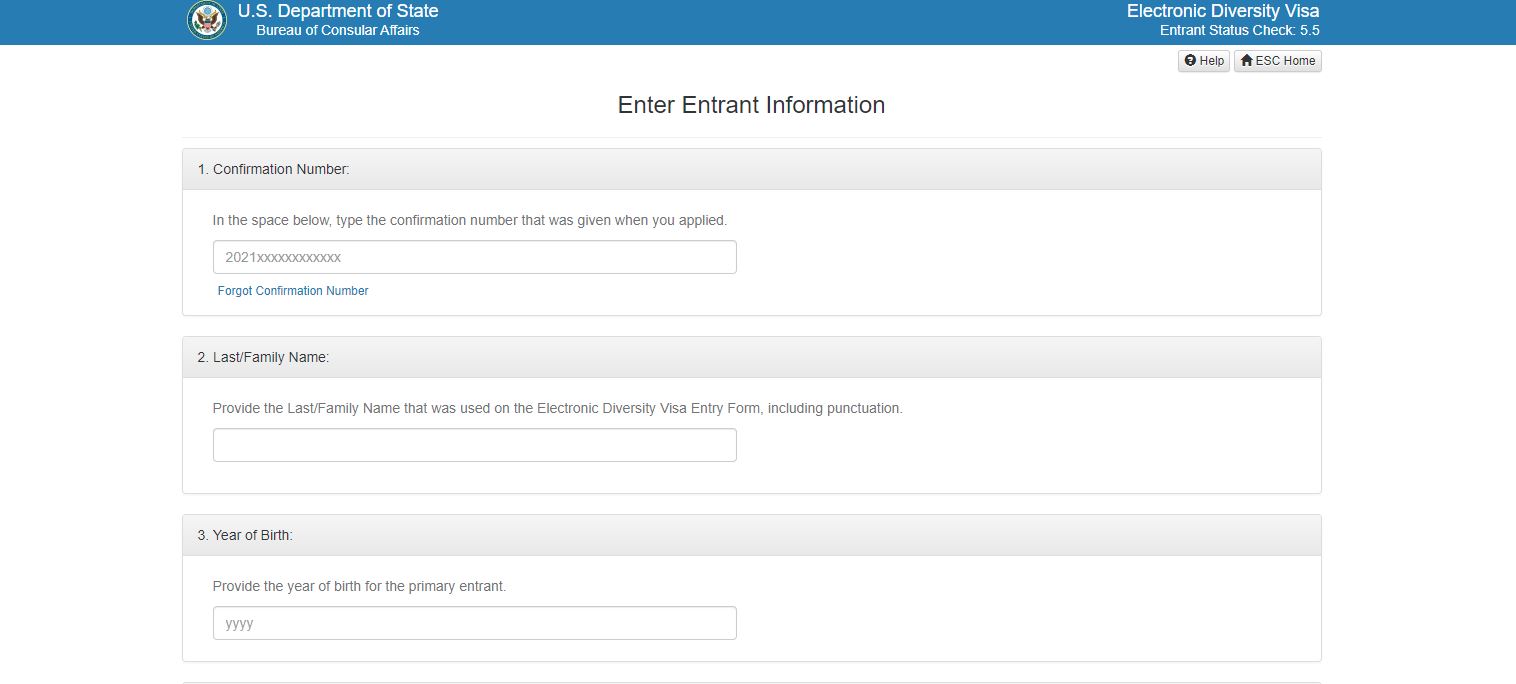Click the Bureau of Consular Affairs subtitle

click(337, 31)
